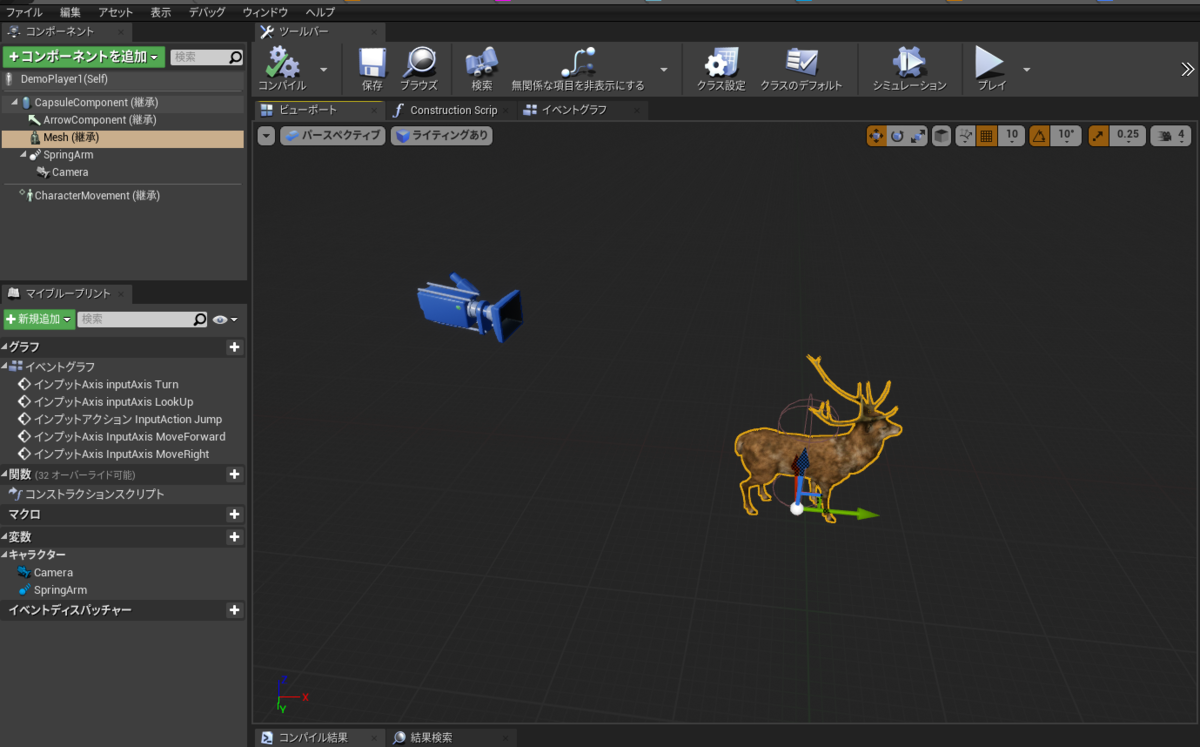1200x747 pixels.
Task: Open the Edit menu
Action: tap(70, 12)
